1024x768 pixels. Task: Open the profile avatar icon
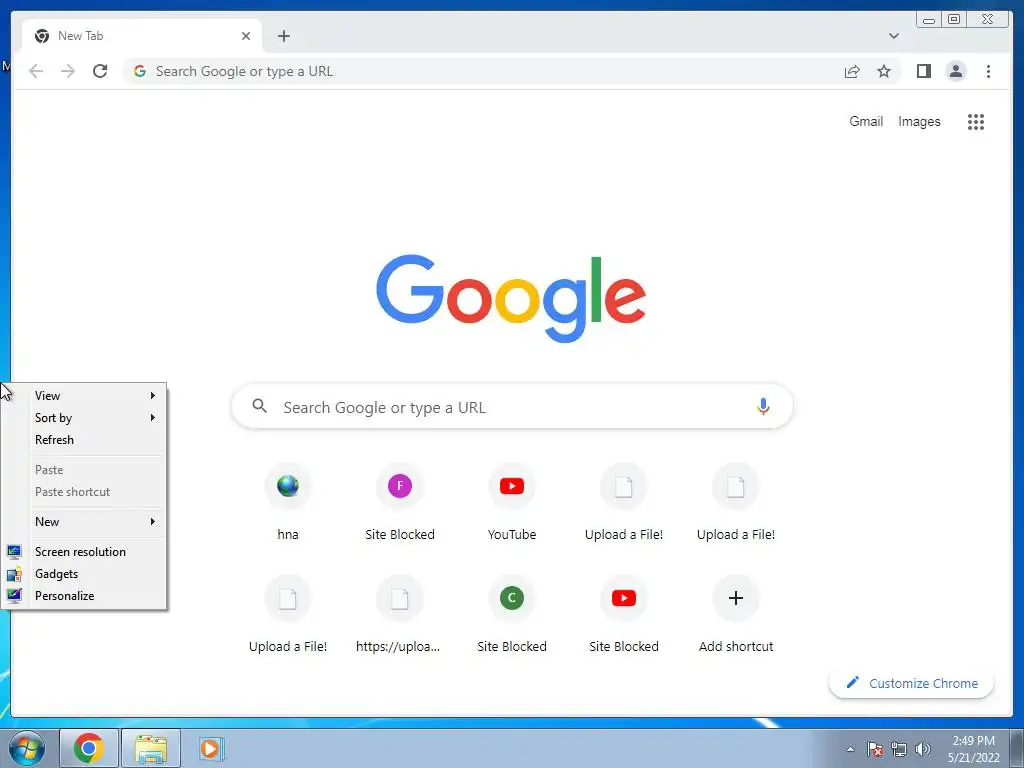[955, 71]
